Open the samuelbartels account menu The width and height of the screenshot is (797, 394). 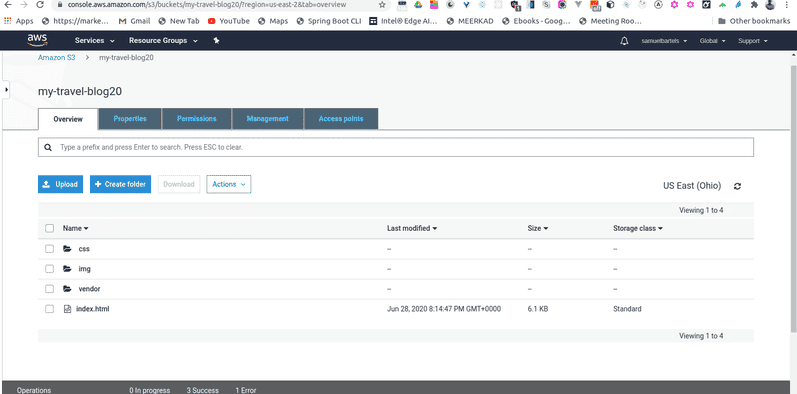pyautogui.click(x=664, y=41)
